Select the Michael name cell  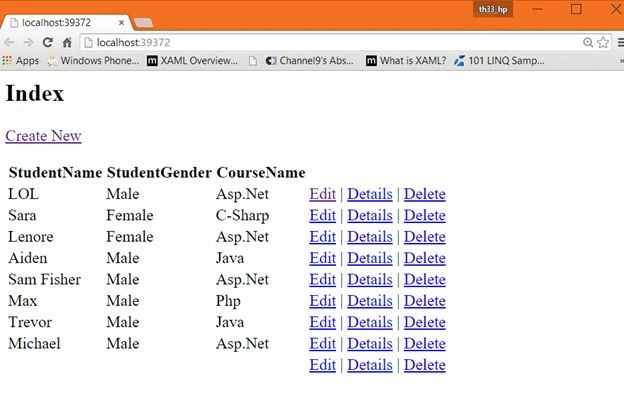pos(34,344)
